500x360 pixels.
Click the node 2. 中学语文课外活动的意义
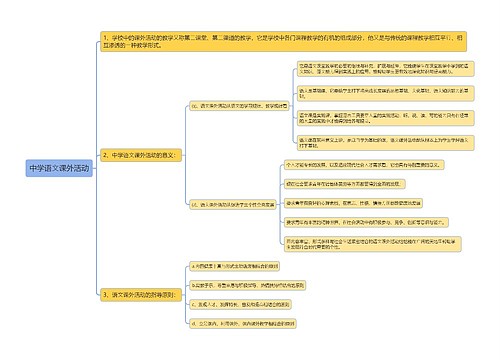141,155
